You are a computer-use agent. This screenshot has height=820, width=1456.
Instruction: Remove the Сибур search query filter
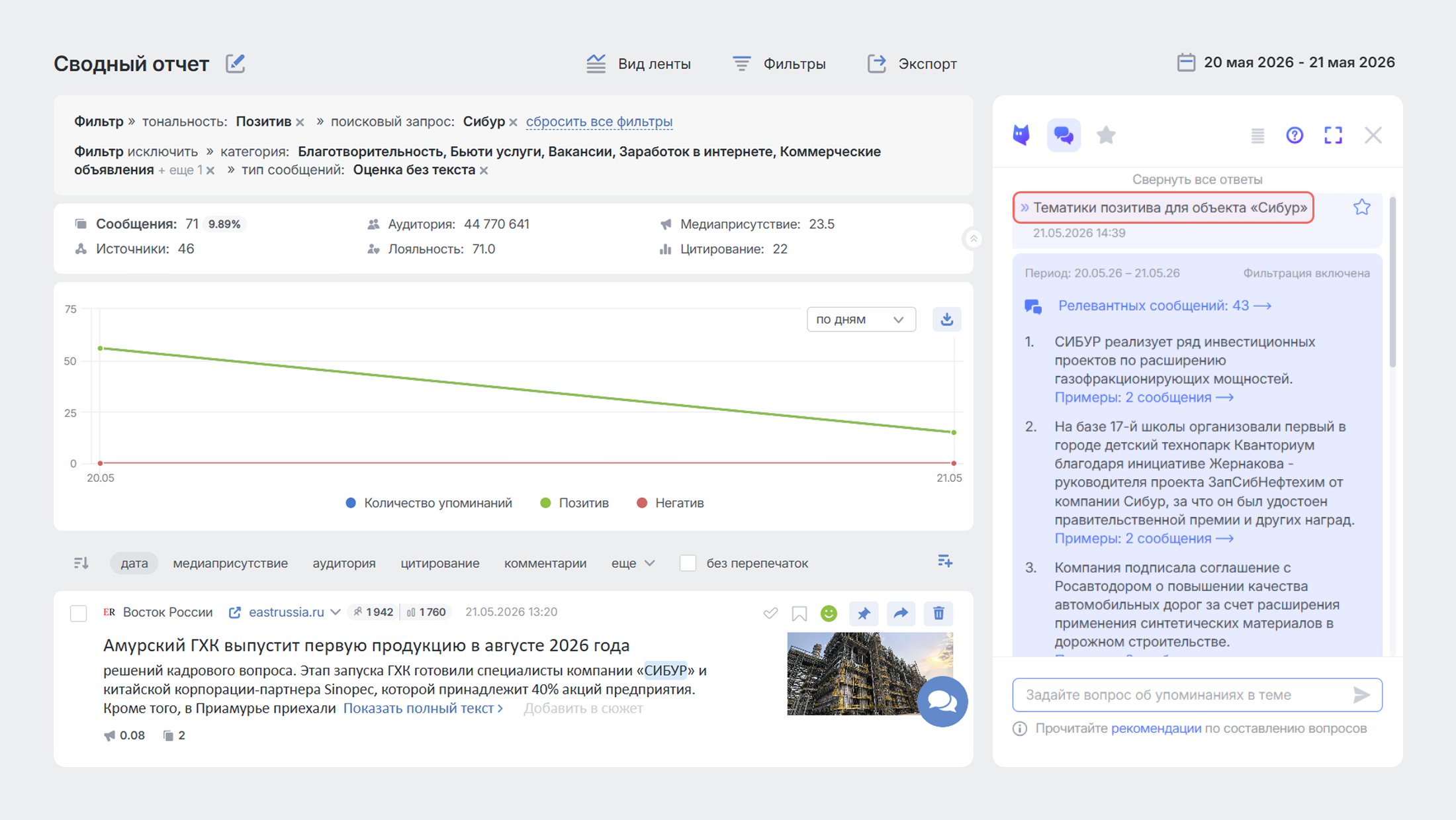(x=514, y=122)
